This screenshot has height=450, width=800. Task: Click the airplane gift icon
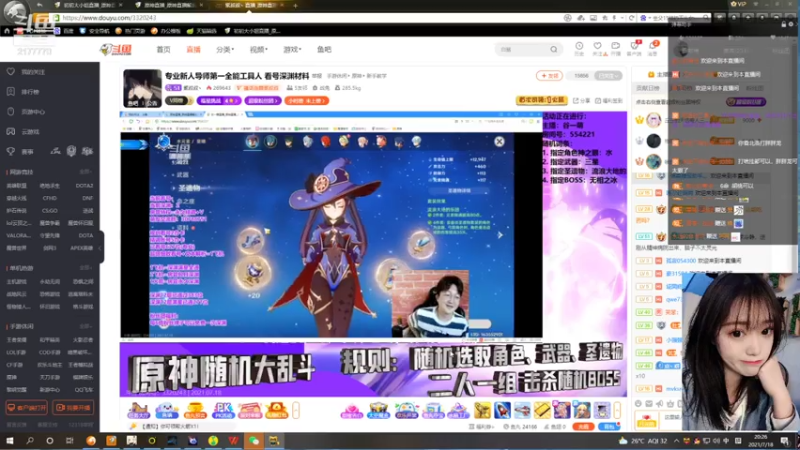[x=522, y=410]
